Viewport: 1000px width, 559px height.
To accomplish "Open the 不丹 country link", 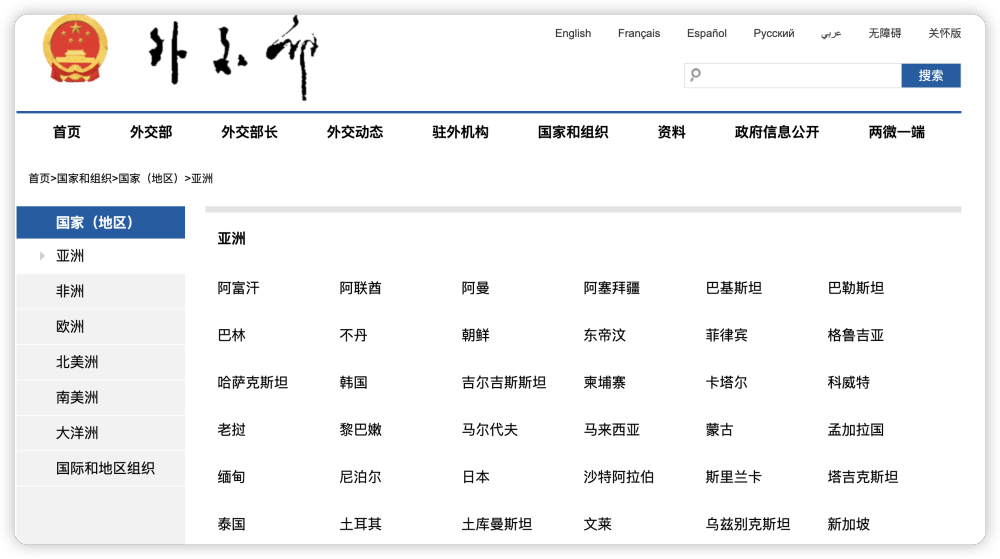I will (x=353, y=335).
